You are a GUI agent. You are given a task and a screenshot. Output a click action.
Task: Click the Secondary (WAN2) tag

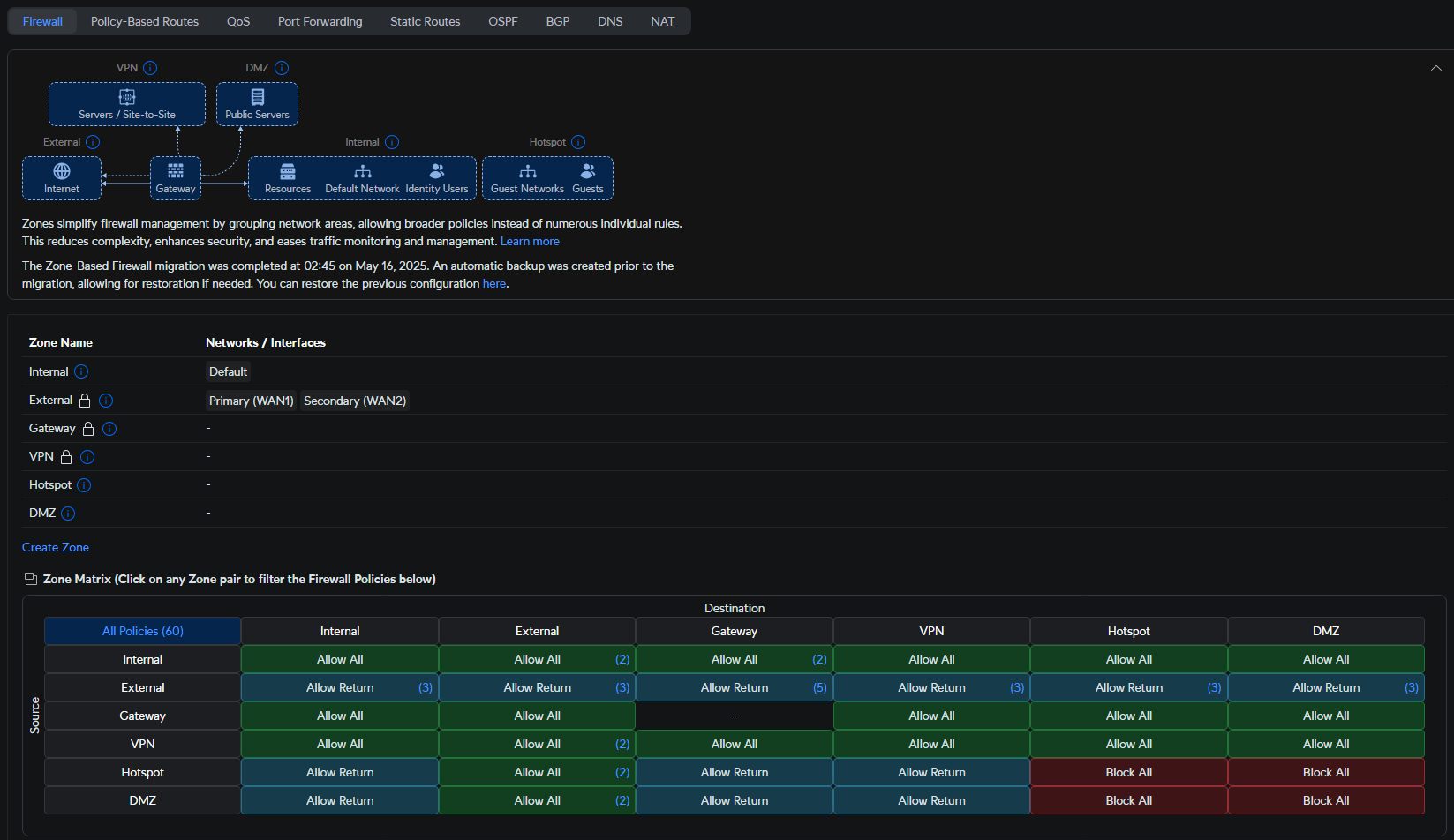click(355, 401)
